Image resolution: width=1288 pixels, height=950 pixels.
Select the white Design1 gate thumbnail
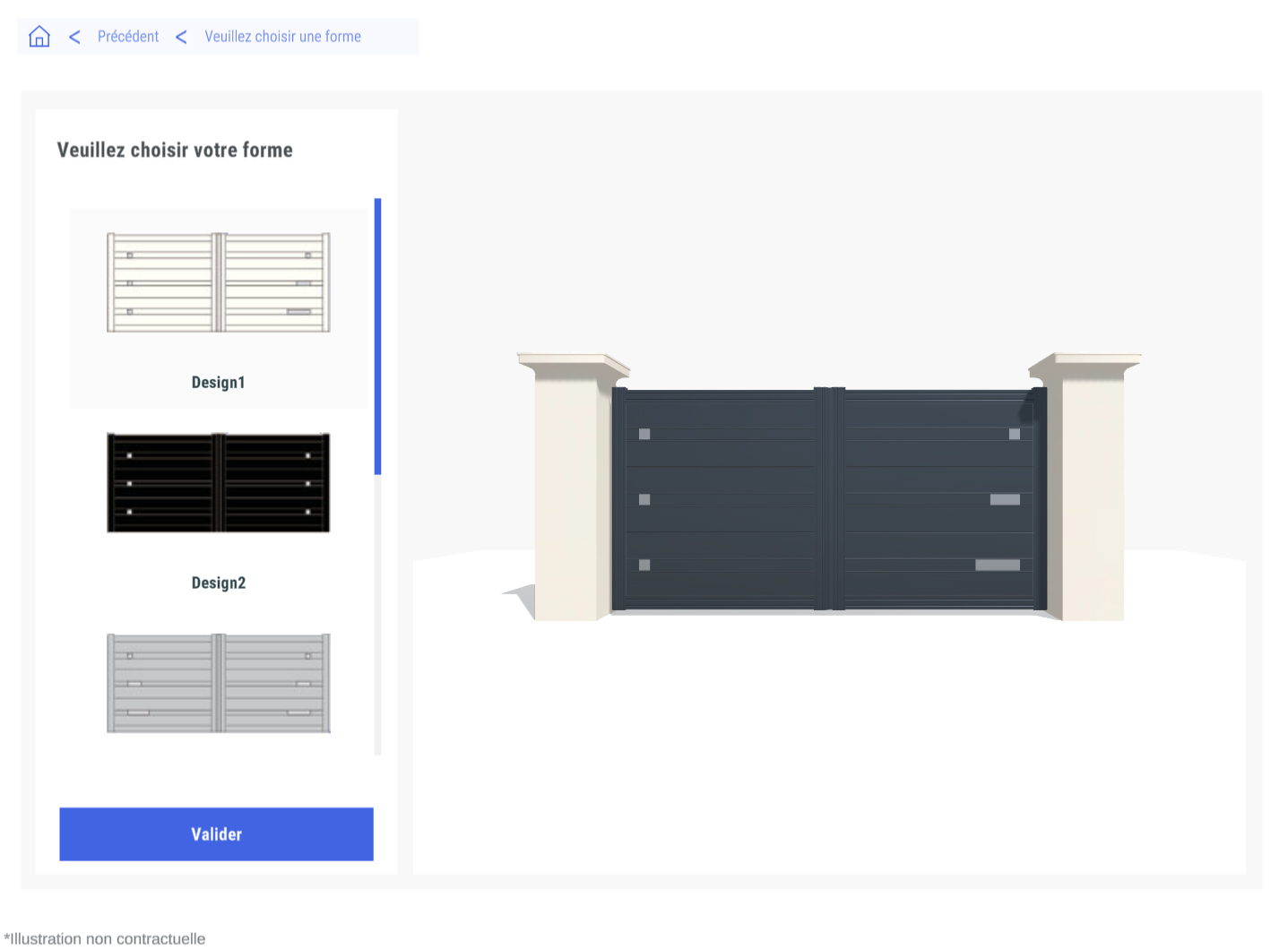tap(218, 282)
